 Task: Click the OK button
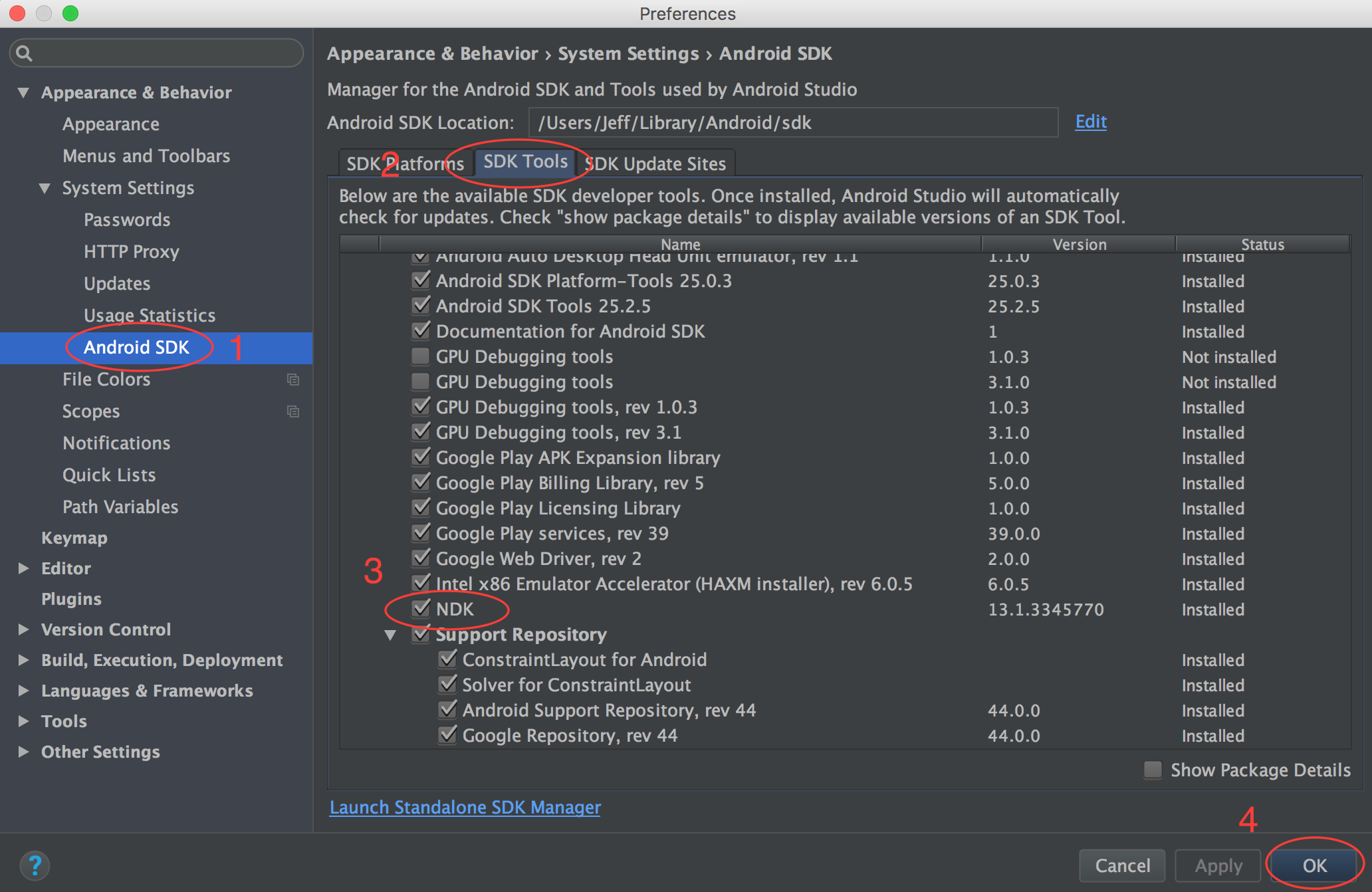(x=1314, y=865)
